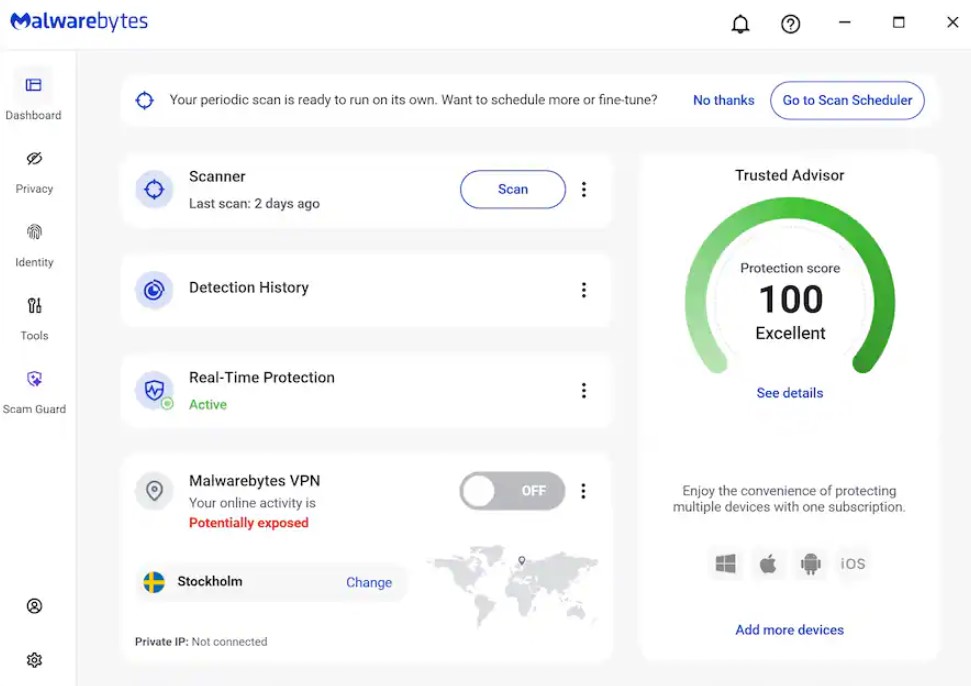
Task: Open the Tools sidebar section
Action: tap(34, 319)
